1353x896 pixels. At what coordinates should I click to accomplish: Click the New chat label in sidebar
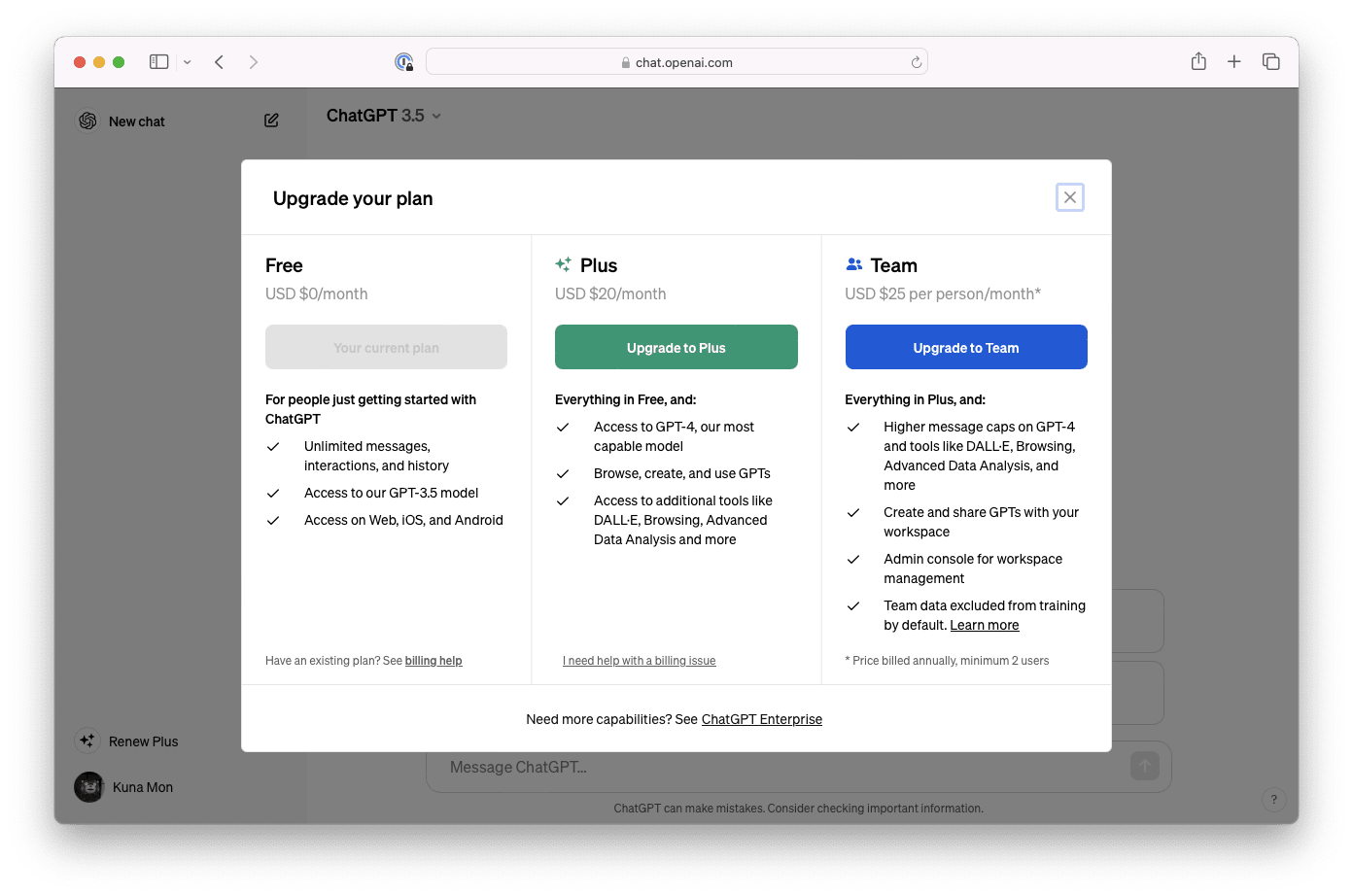(x=137, y=121)
